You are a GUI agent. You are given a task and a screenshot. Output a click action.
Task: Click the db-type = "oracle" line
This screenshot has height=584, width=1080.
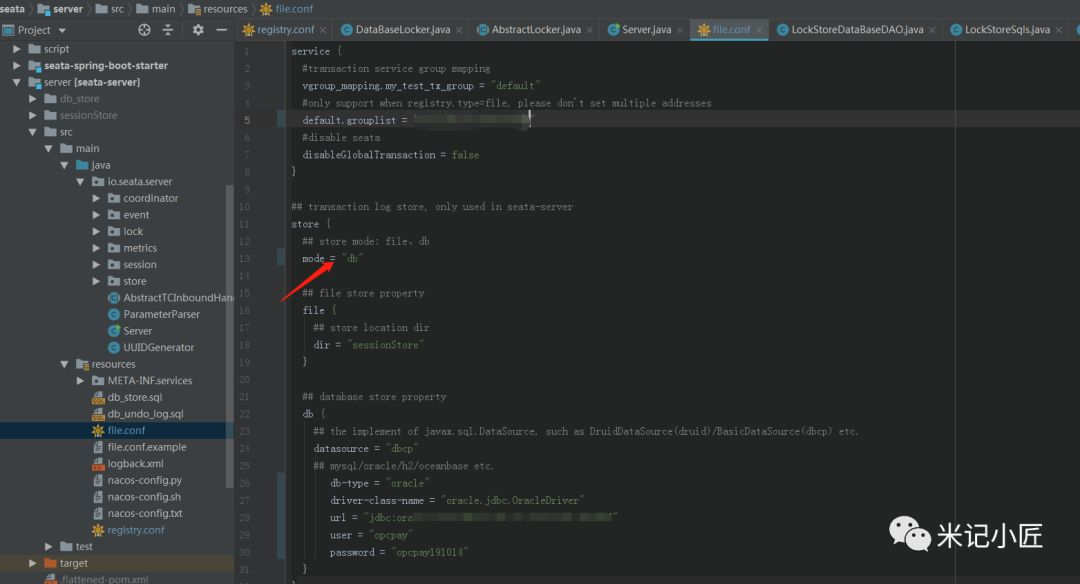[380, 483]
